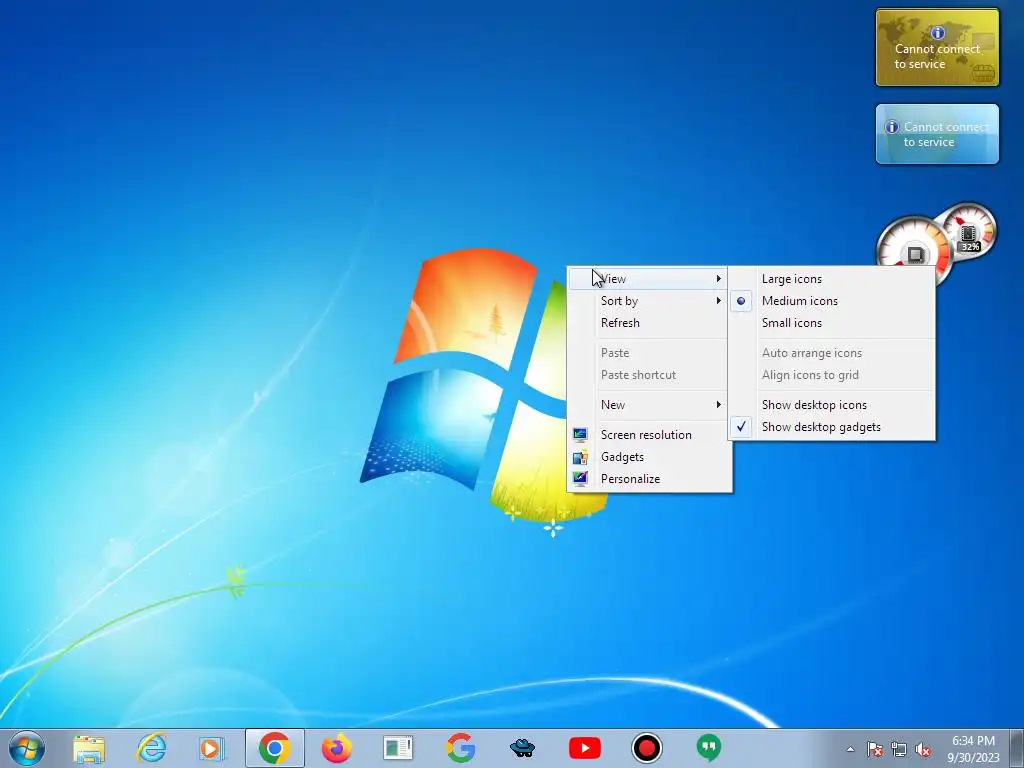Select Large icons view option
Viewport: 1024px width, 768px height.
coord(832,279)
